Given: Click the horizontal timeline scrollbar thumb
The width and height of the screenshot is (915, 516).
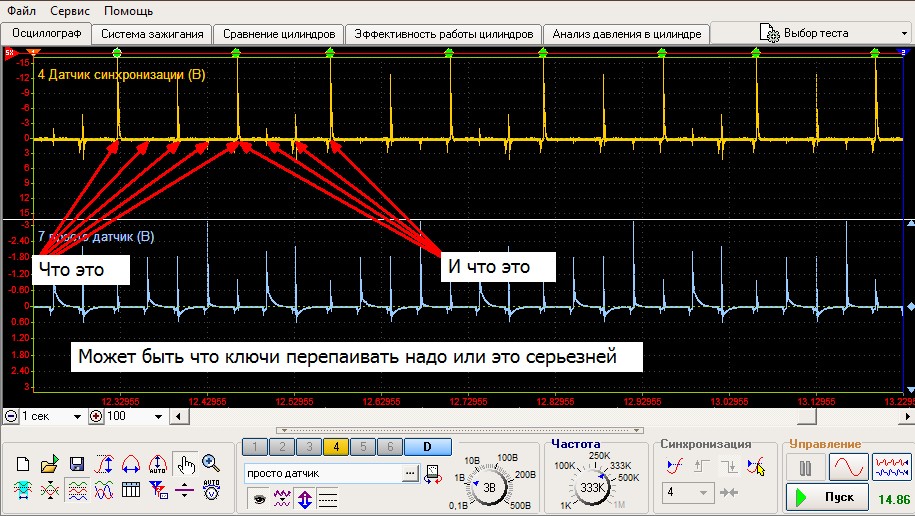Looking at the screenshot, I should [x=807, y=416].
